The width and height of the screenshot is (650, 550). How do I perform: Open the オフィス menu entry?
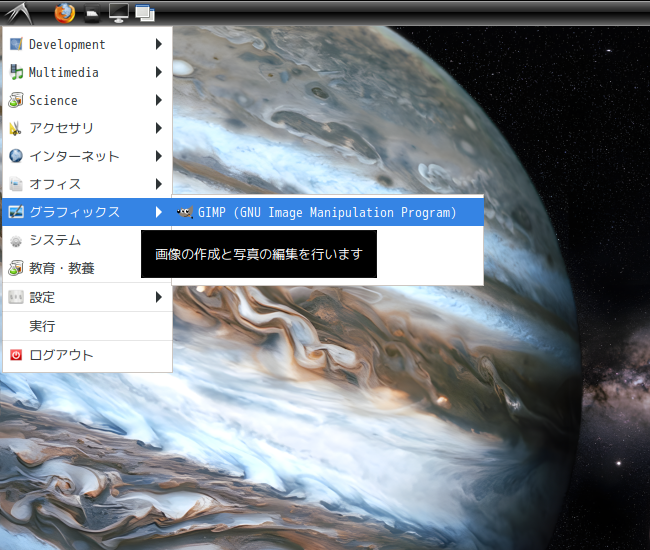87,184
